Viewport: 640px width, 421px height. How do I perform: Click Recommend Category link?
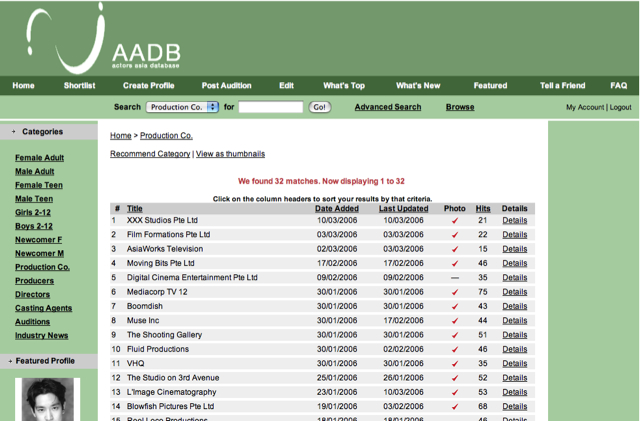[x=150, y=154]
